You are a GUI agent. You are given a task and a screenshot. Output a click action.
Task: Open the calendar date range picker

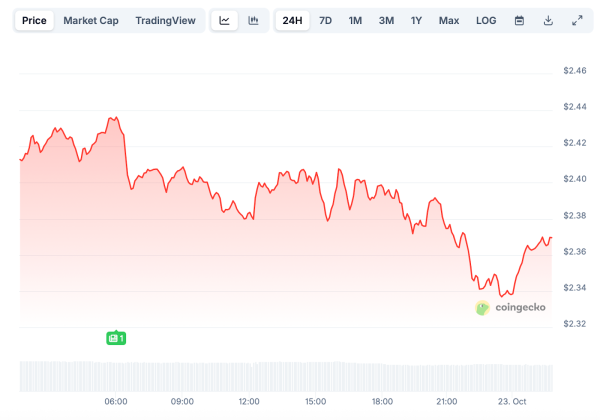point(519,20)
